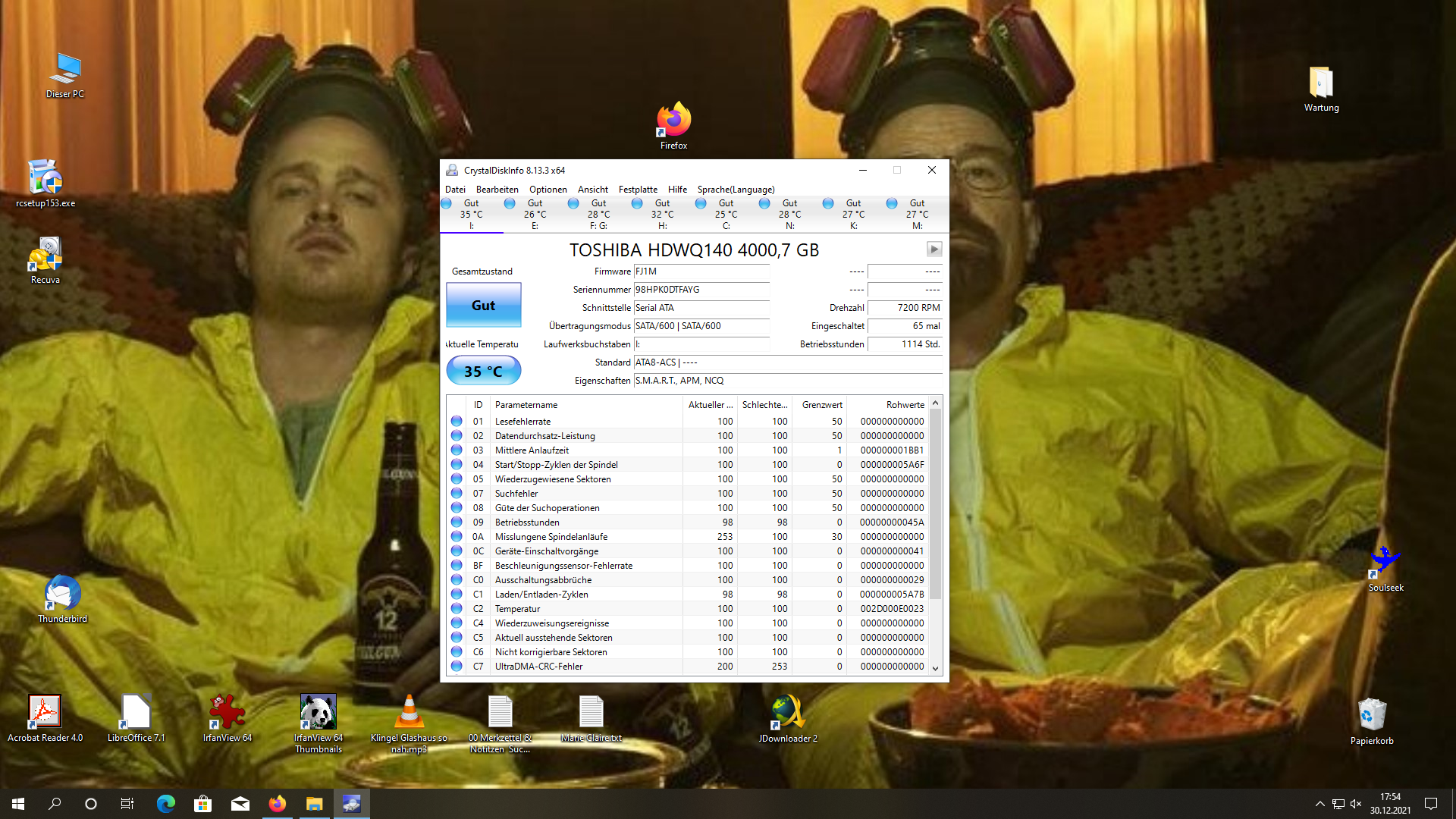Open the Papierkorb on the desktop

point(1371,713)
